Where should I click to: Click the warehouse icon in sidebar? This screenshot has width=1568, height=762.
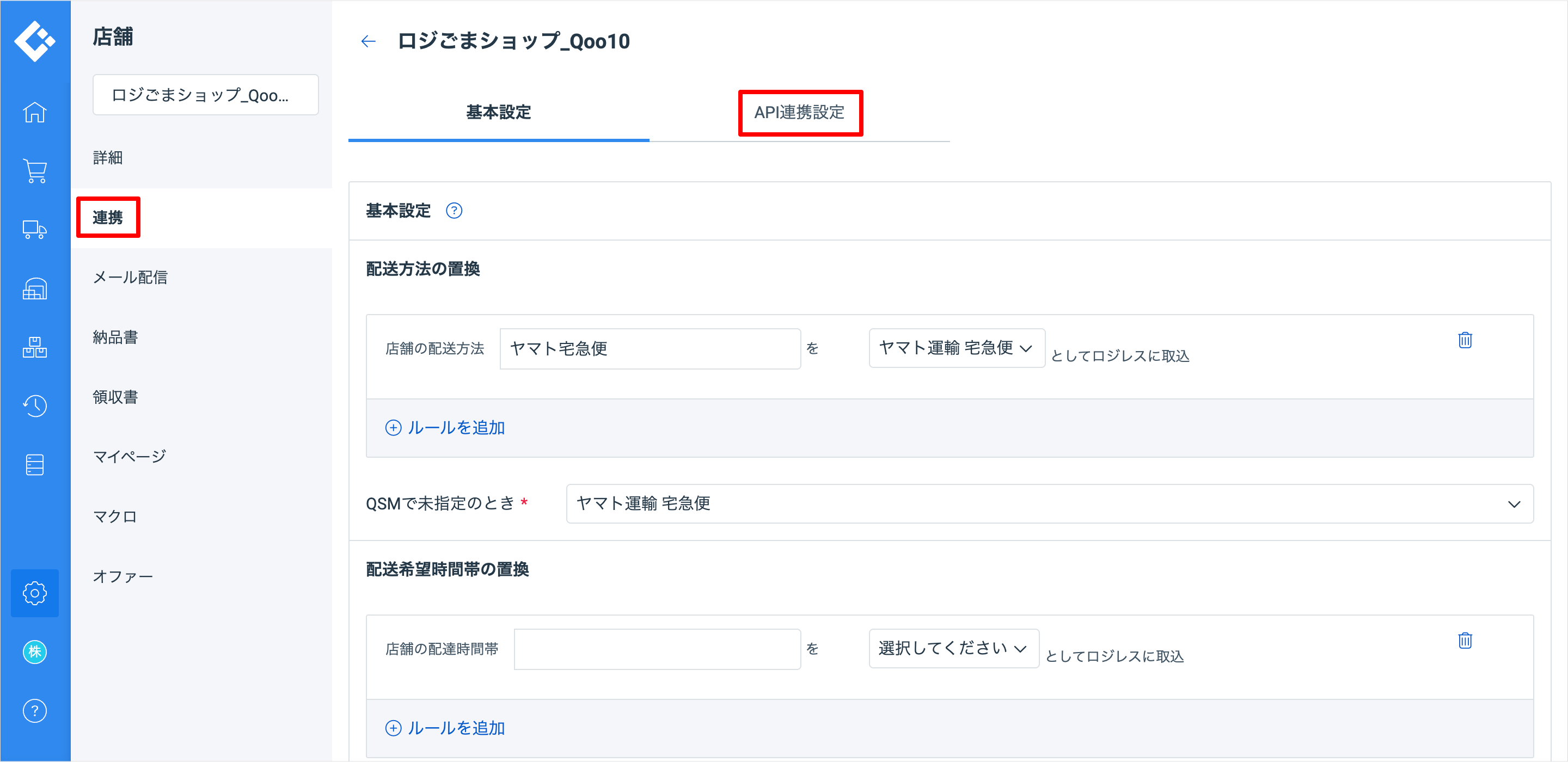(x=35, y=288)
